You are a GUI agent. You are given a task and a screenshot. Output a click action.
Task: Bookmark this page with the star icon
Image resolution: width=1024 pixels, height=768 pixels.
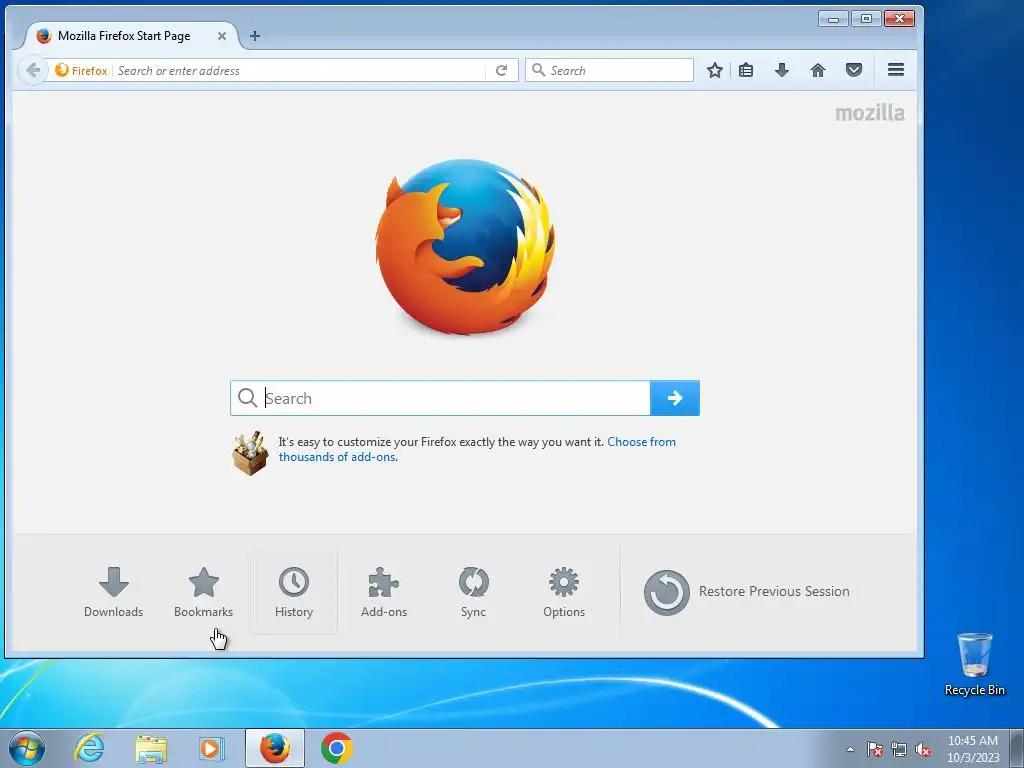click(x=714, y=70)
